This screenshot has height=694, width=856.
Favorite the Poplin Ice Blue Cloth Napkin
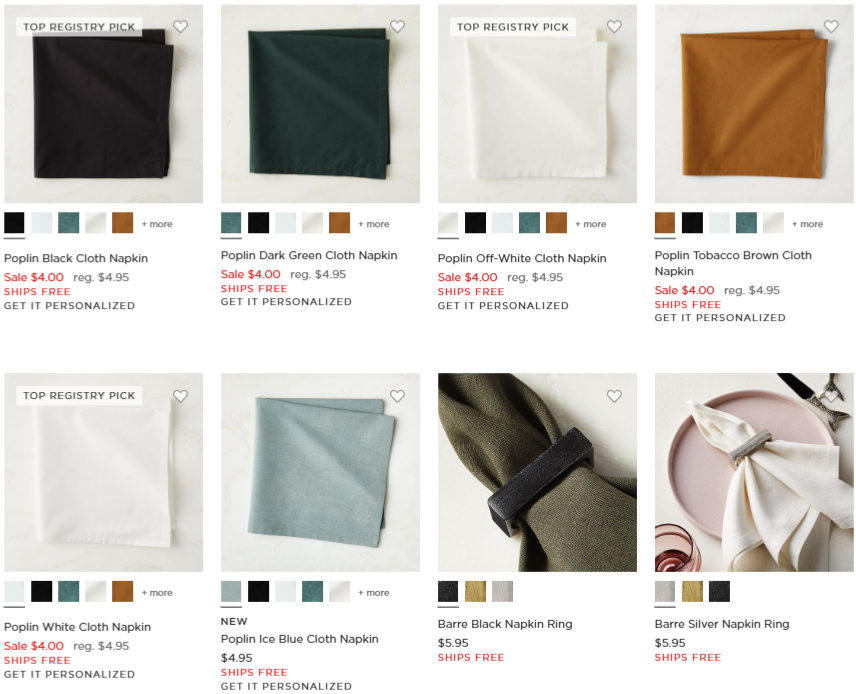point(397,395)
